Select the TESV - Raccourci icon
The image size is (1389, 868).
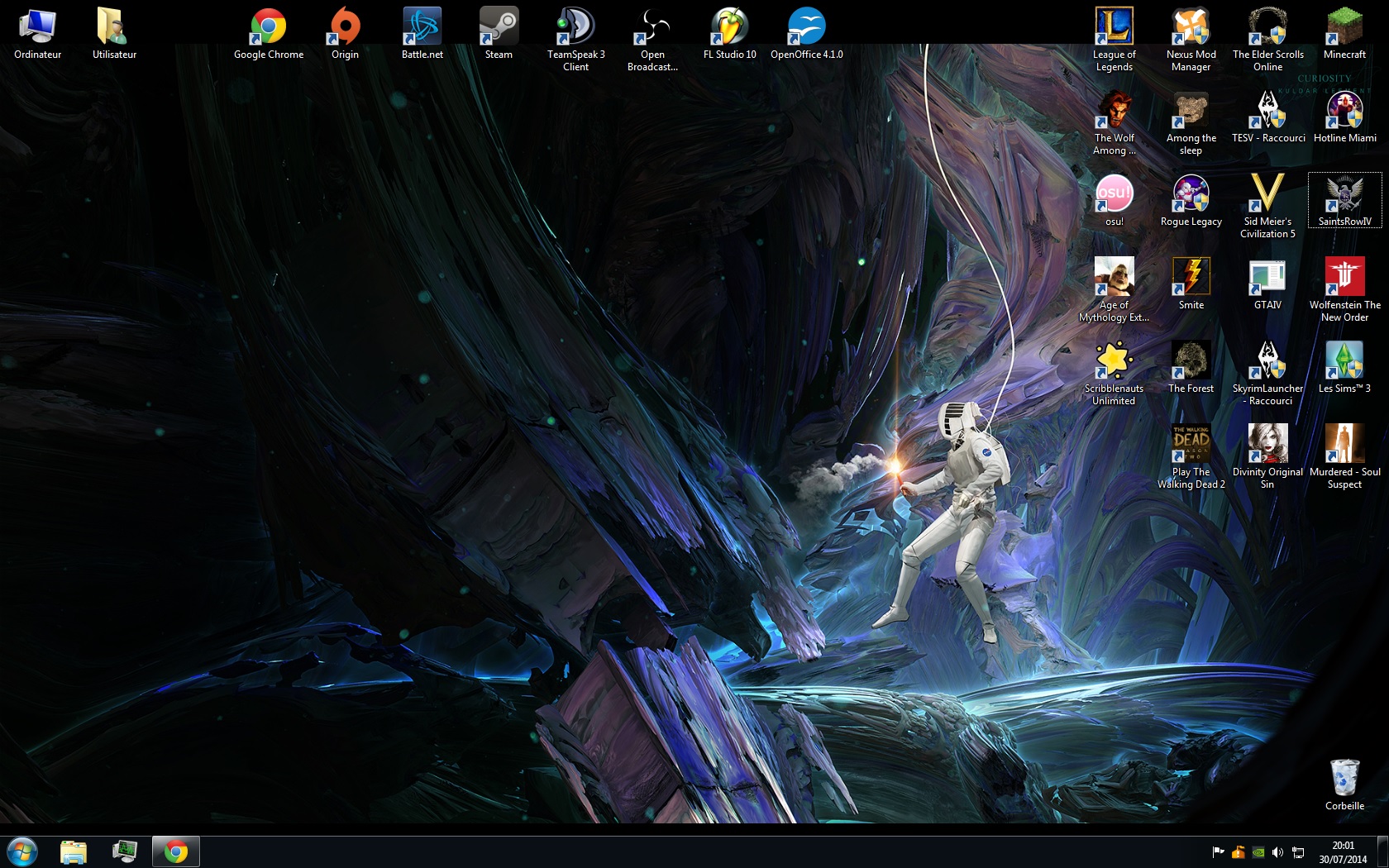tap(1267, 118)
